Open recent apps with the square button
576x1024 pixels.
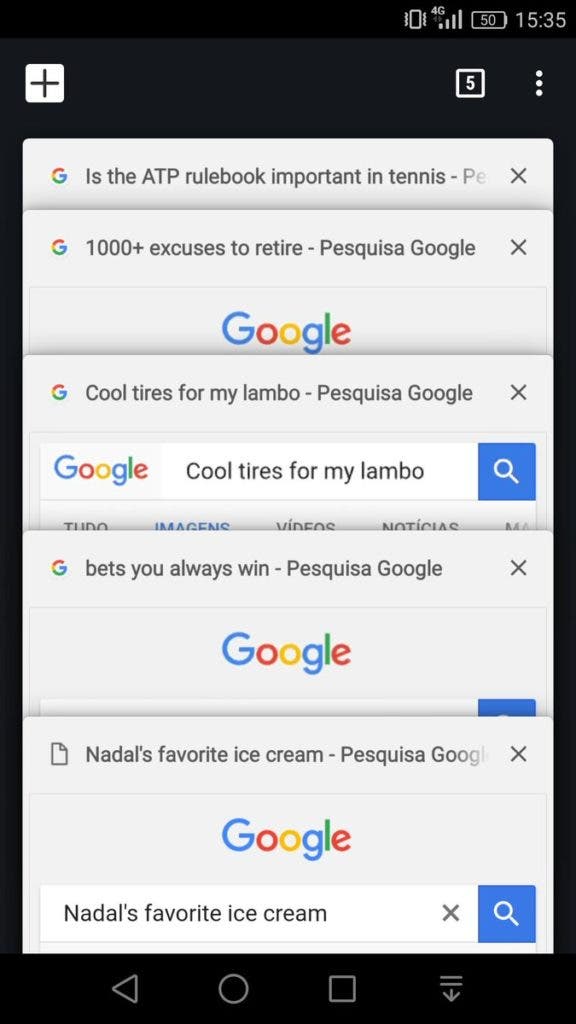(342, 989)
